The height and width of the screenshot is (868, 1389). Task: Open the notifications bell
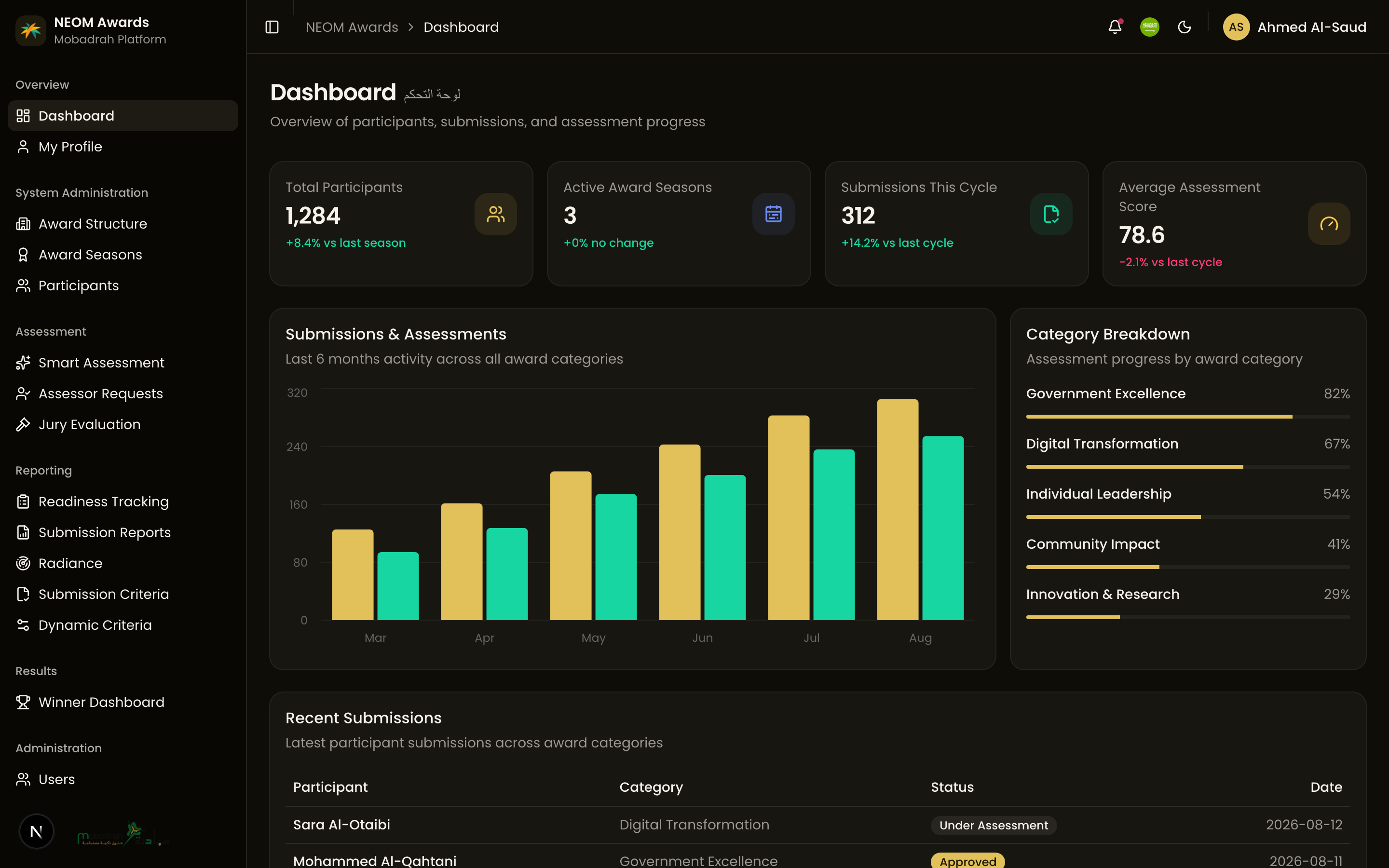pos(1115,27)
